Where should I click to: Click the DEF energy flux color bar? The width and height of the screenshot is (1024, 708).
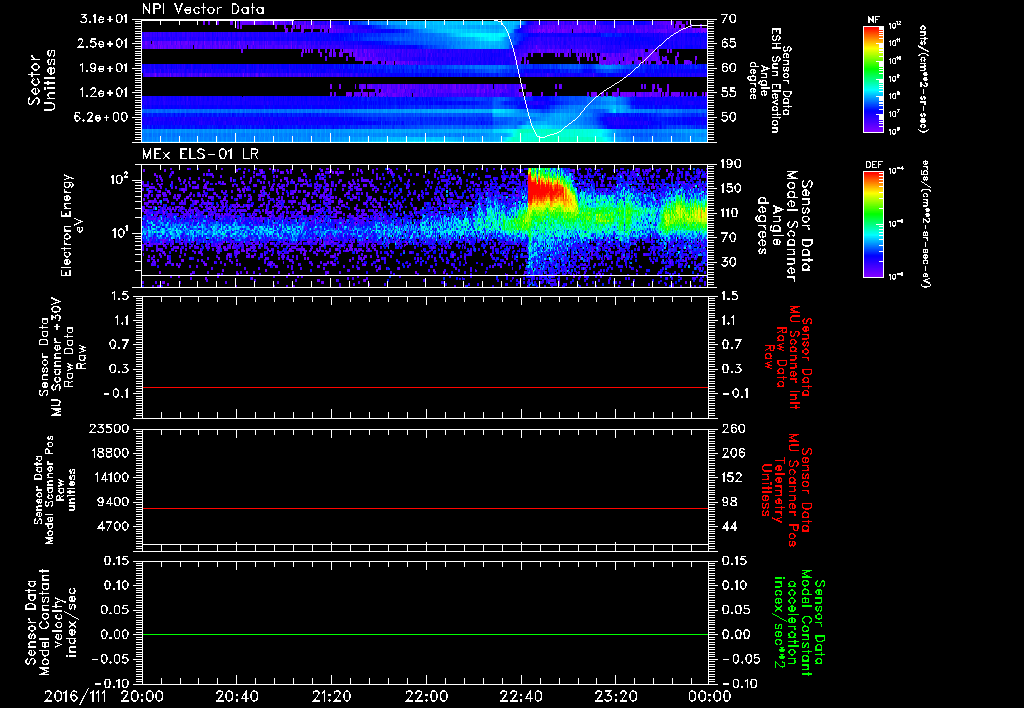coord(874,223)
